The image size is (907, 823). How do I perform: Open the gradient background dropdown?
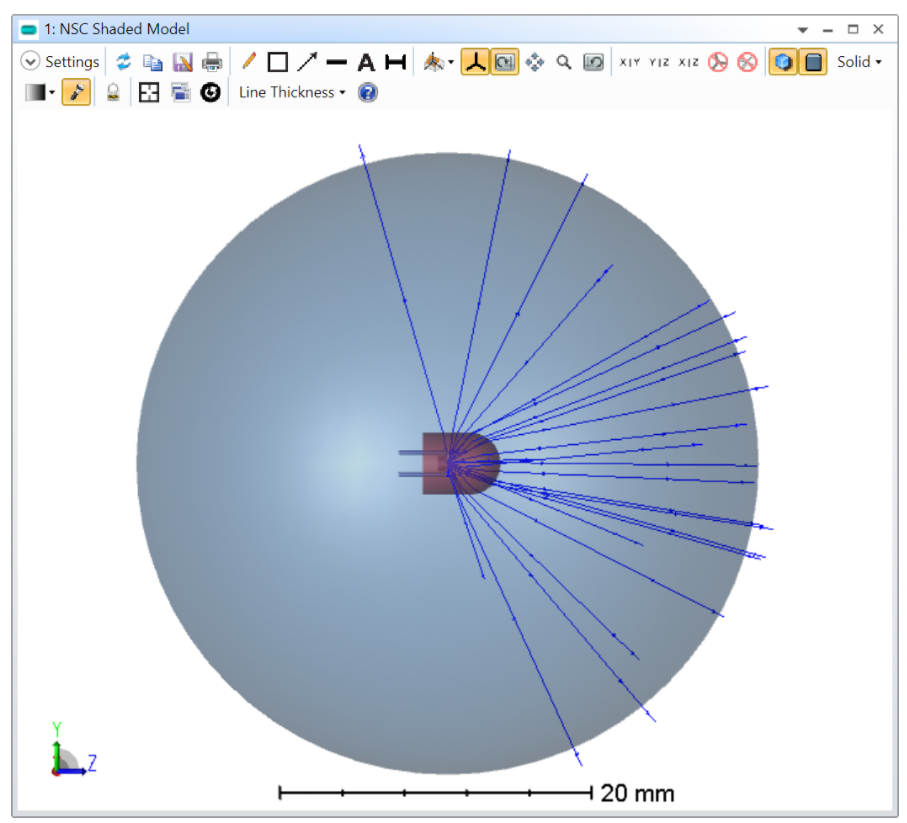coord(40,92)
